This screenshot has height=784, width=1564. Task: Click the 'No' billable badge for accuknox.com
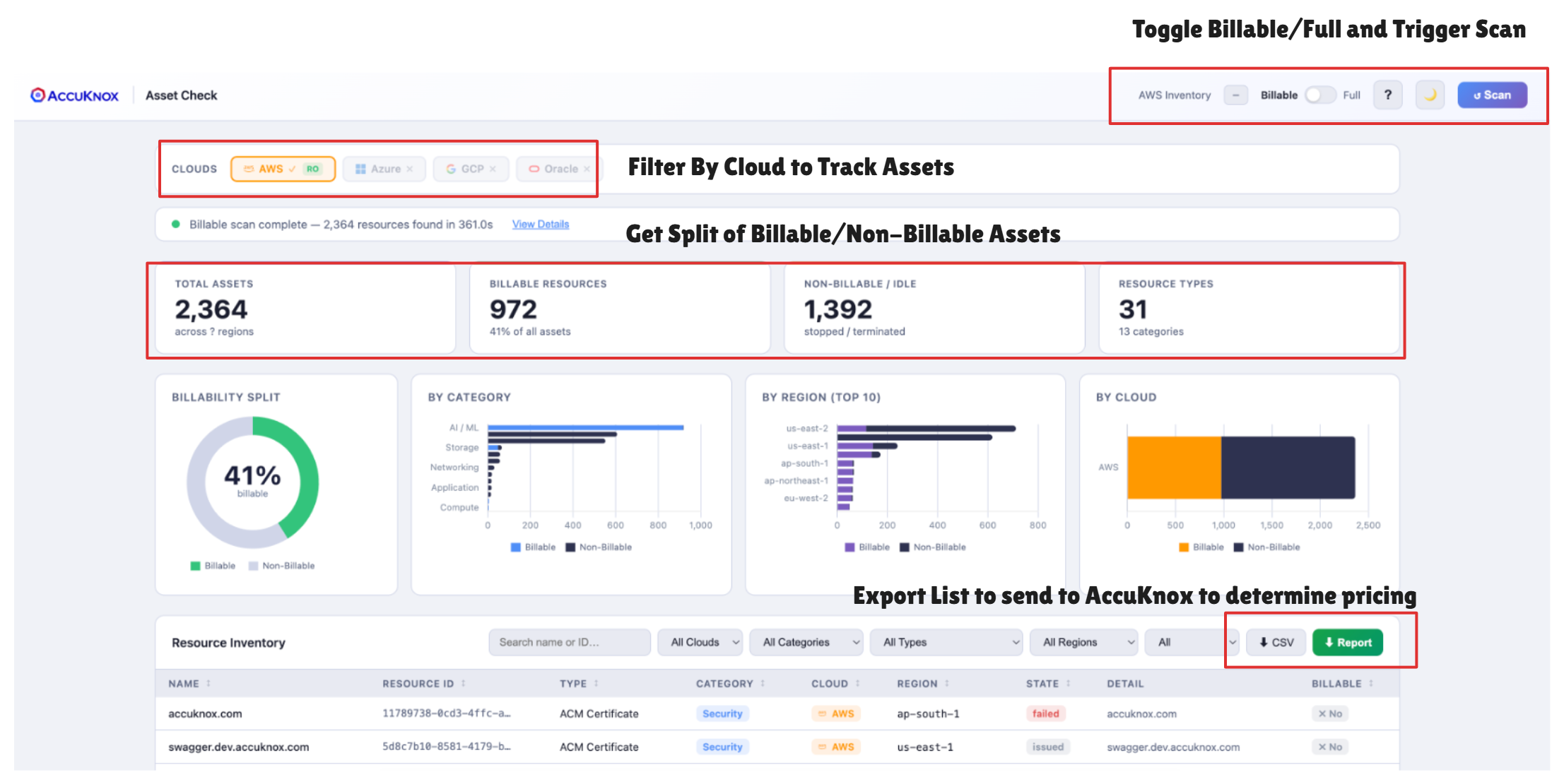pyautogui.click(x=1330, y=713)
